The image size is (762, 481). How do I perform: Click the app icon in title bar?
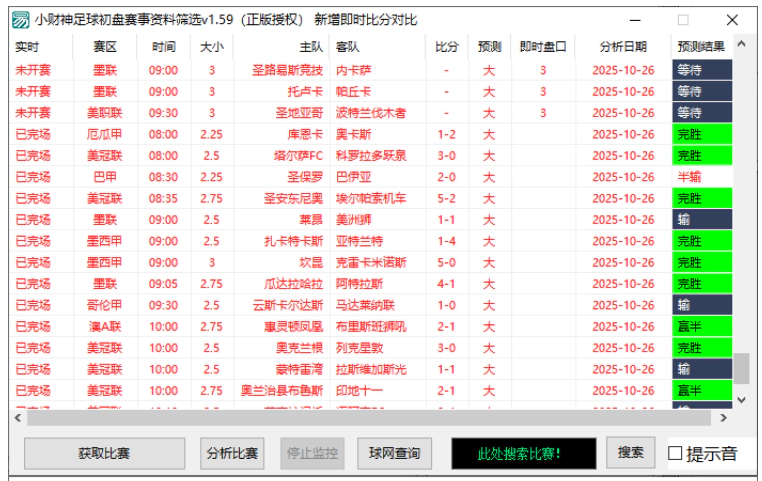click(x=19, y=19)
